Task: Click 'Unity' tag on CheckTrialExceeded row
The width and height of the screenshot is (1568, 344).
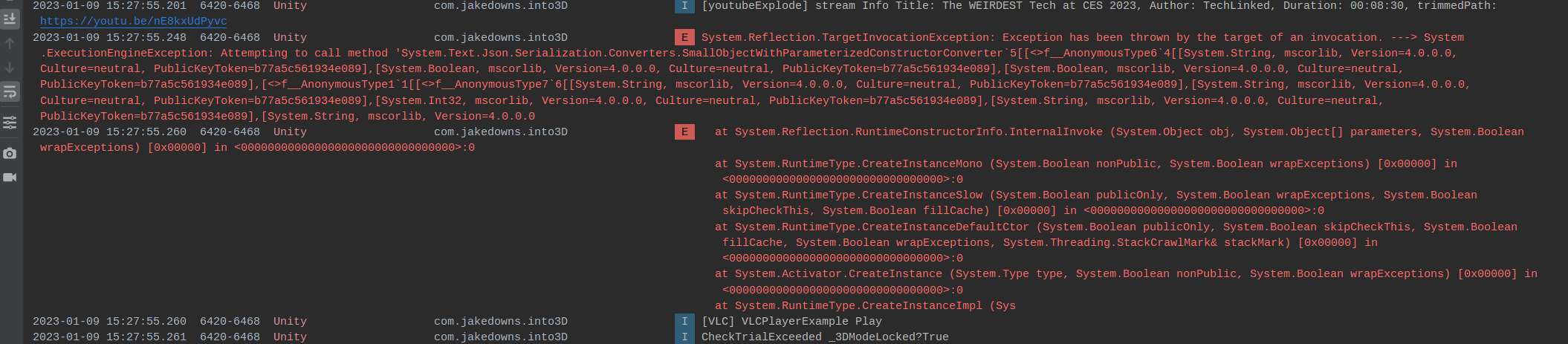Action: [x=290, y=337]
